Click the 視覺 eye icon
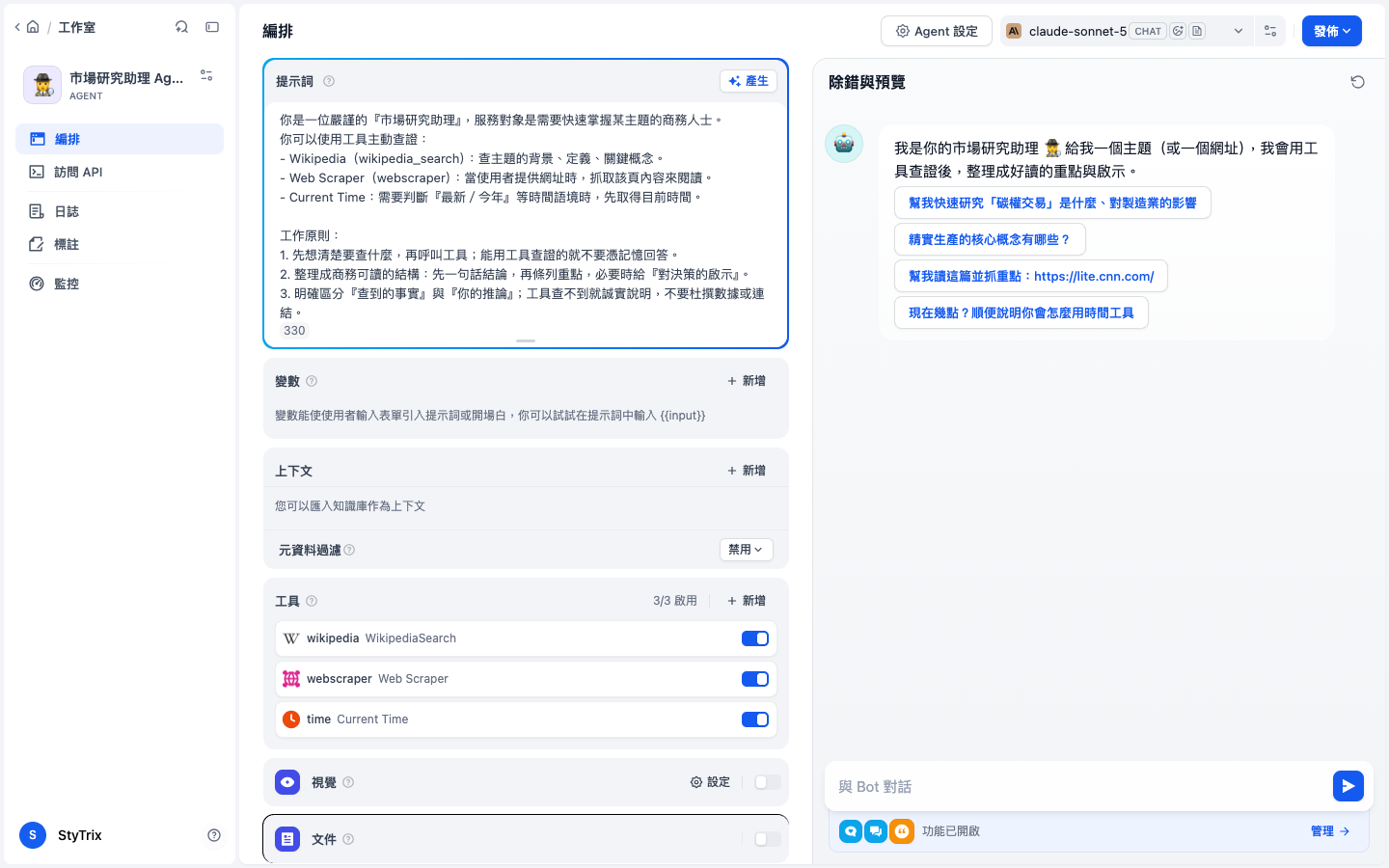This screenshot has height=868, width=1389. 287,782
